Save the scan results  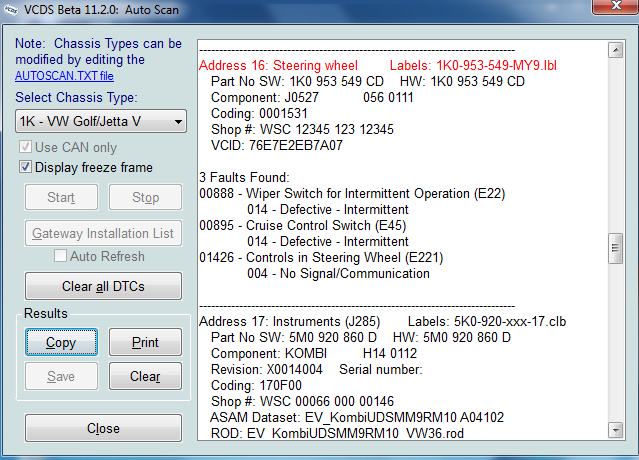click(x=61, y=376)
